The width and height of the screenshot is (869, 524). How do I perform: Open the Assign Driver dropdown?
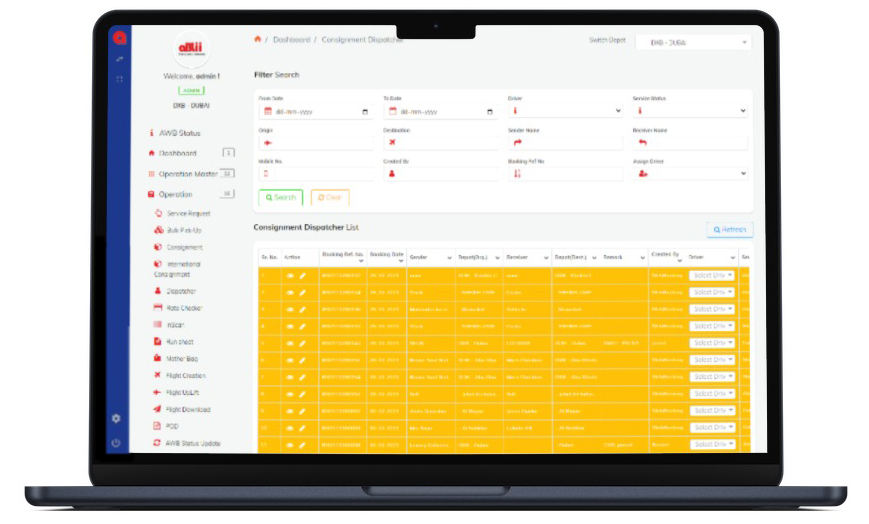pyautogui.click(x=689, y=173)
